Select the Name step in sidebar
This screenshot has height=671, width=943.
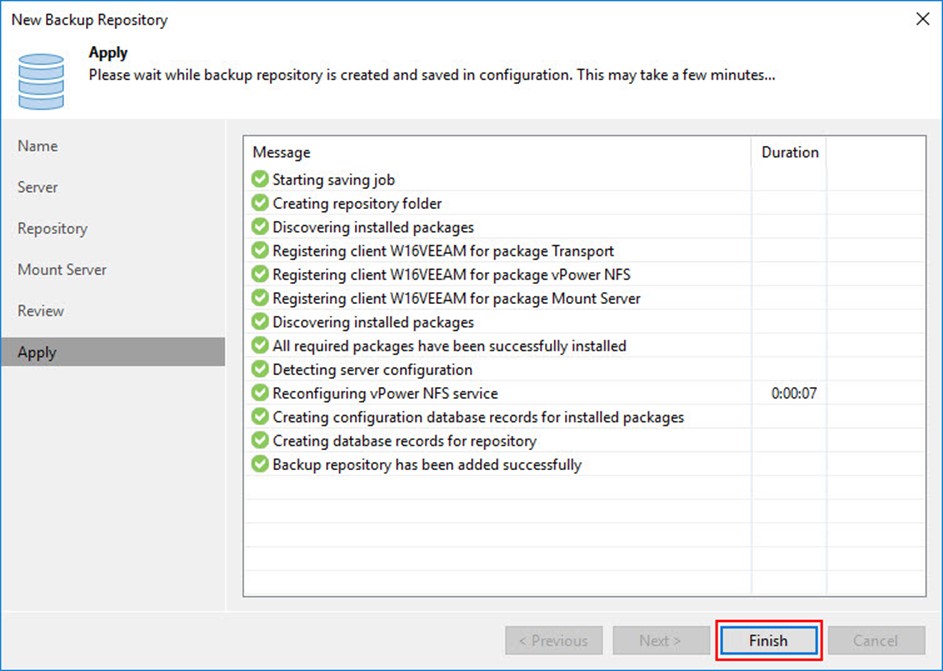38,146
